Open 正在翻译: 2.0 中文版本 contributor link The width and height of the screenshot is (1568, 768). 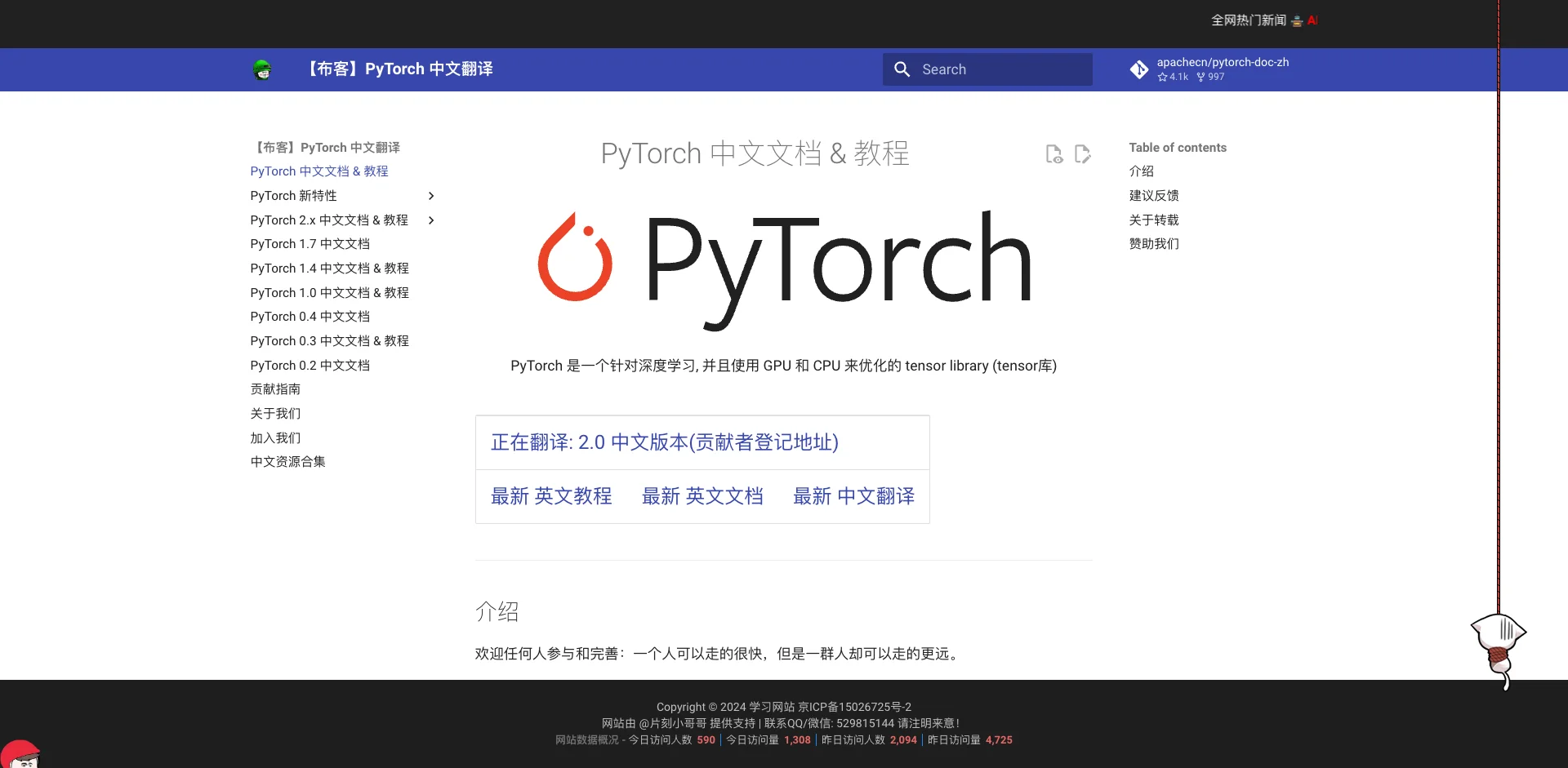point(665,442)
